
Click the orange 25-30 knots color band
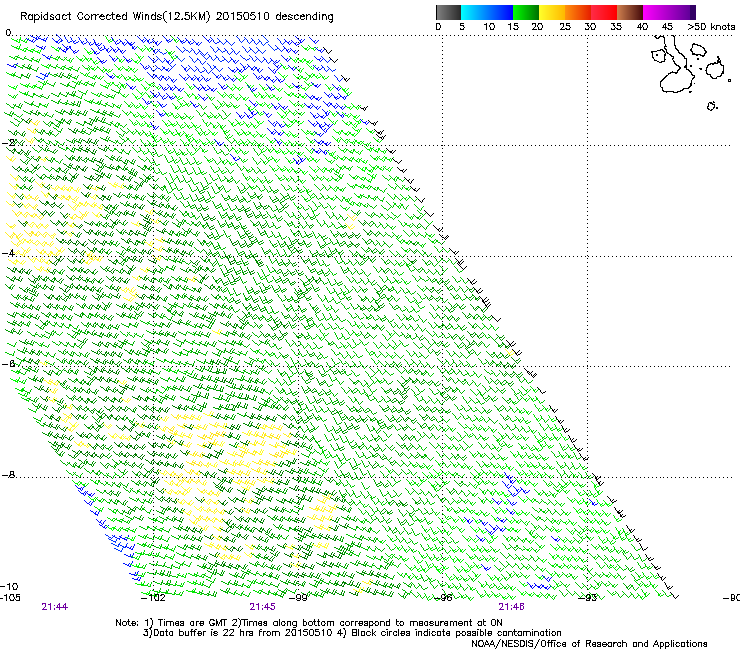[x=578, y=12]
